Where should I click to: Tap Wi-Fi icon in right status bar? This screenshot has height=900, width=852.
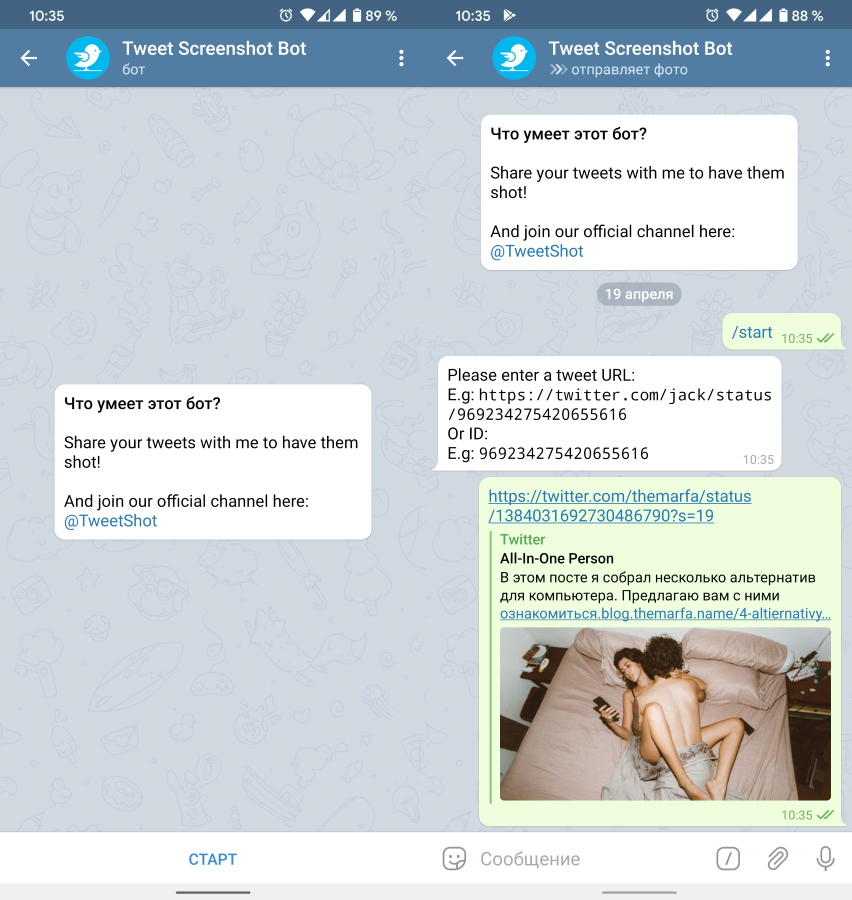(x=733, y=15)
